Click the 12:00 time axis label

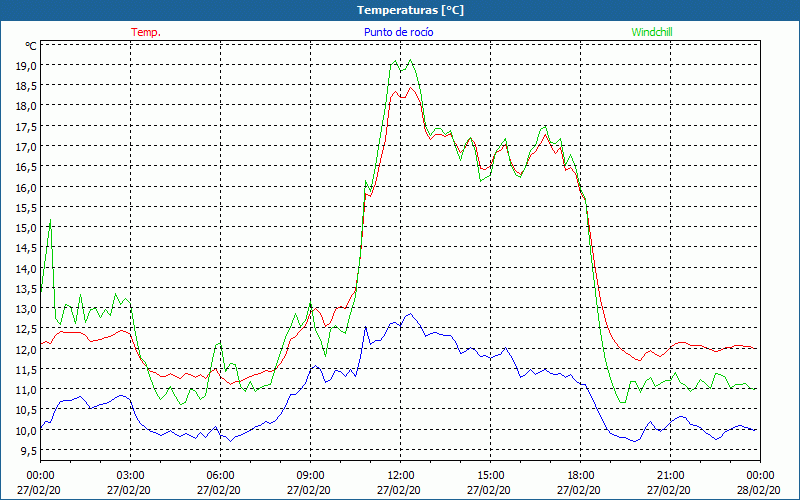(x=401, y=476)
